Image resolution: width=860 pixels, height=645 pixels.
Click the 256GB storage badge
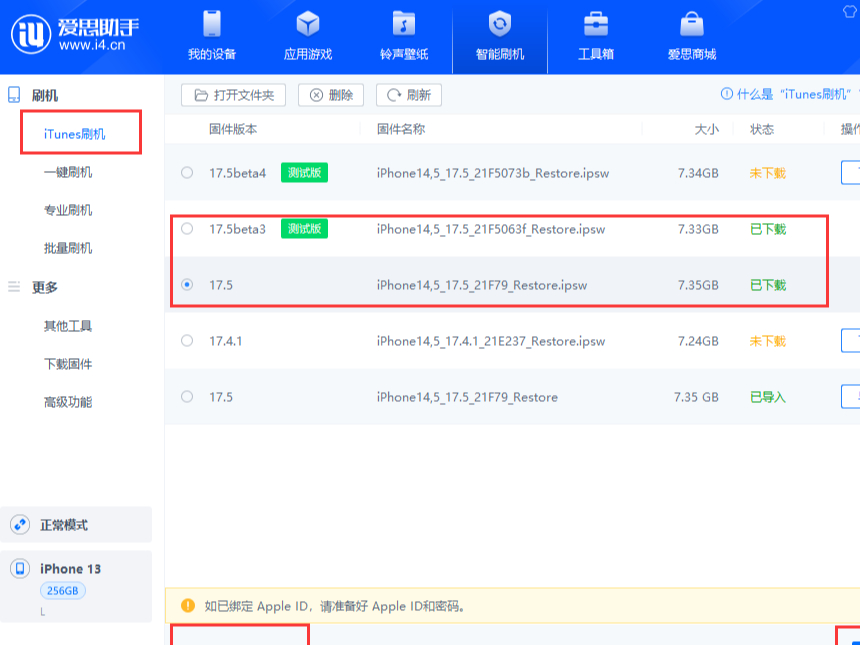(63, 591)
